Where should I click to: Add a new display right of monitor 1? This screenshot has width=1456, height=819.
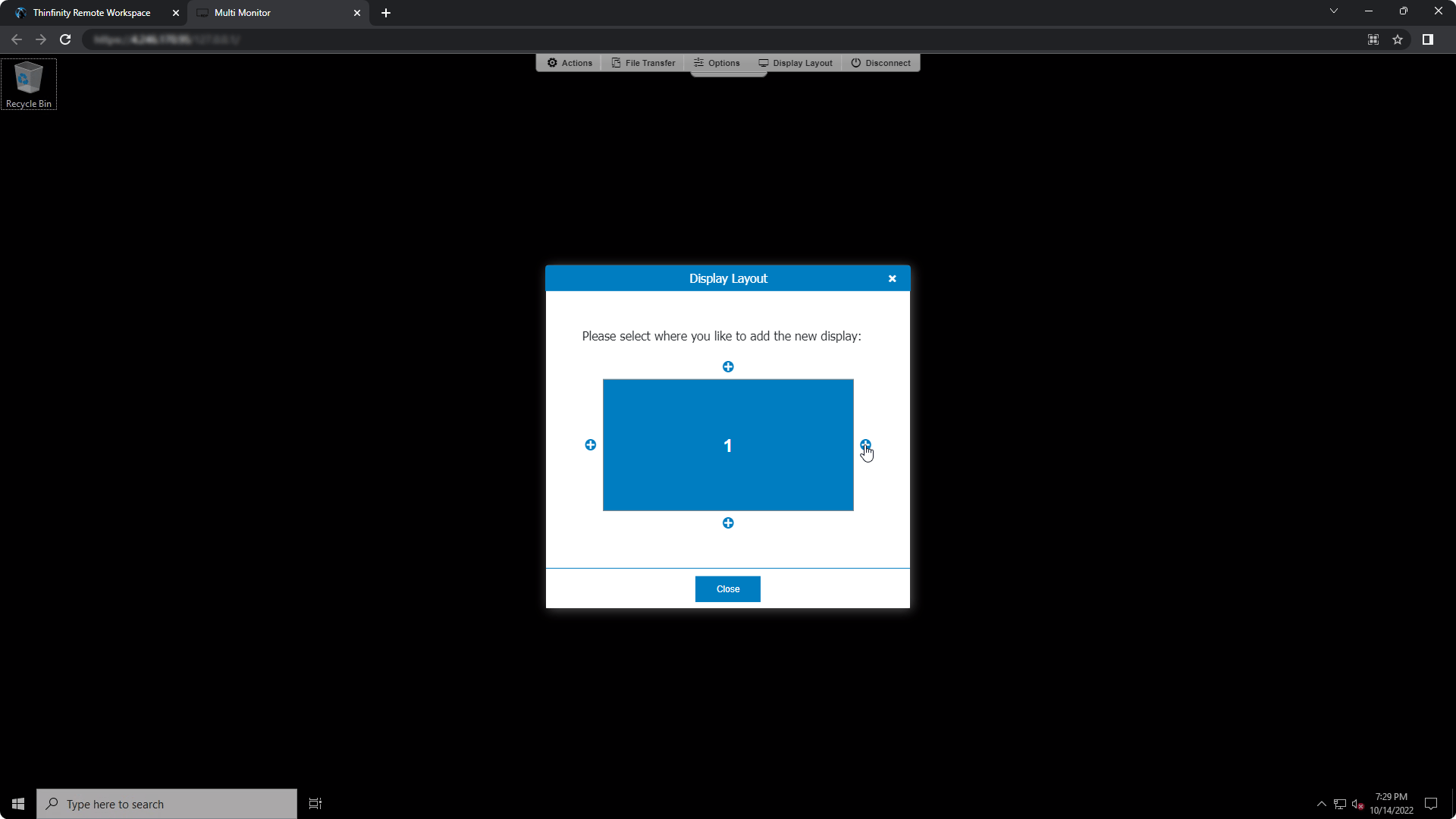[866, 444]
